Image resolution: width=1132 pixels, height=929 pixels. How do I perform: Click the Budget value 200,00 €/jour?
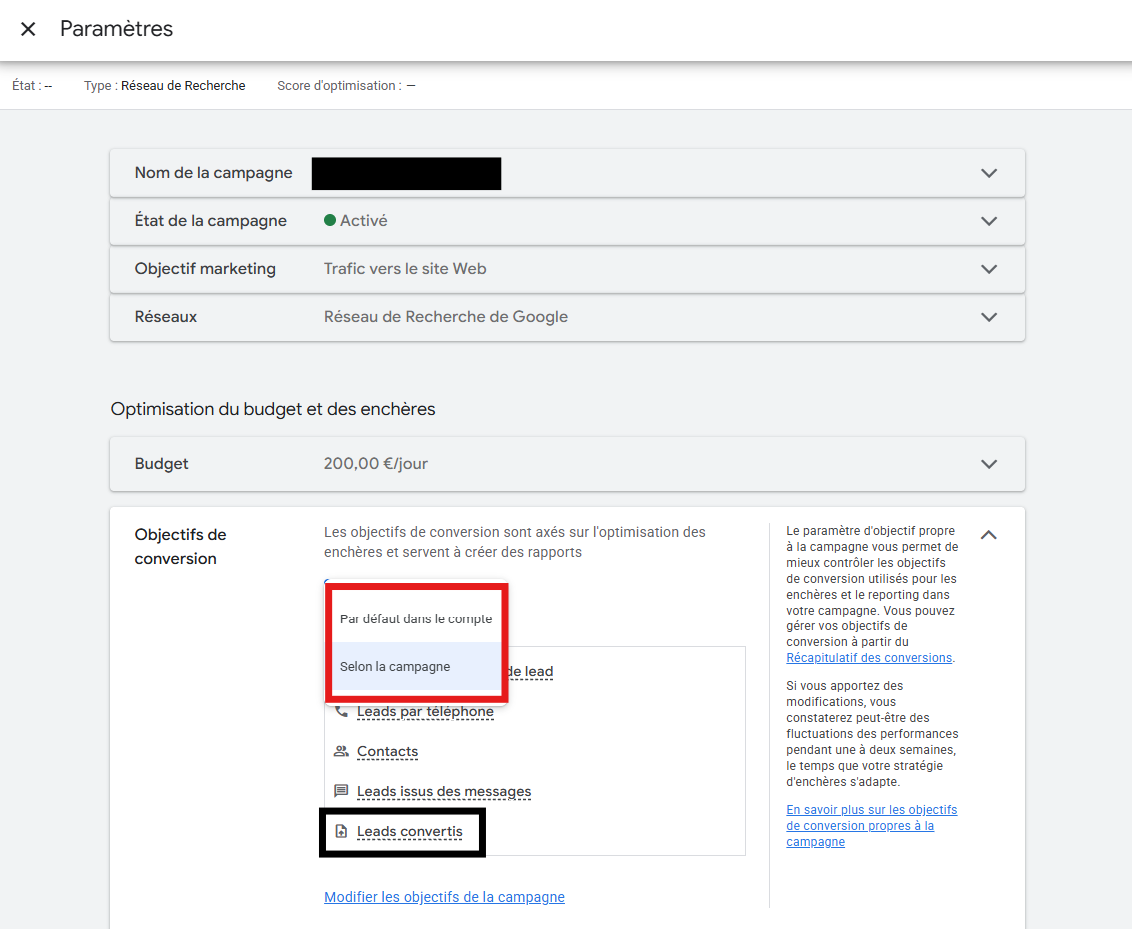point(376,464)
